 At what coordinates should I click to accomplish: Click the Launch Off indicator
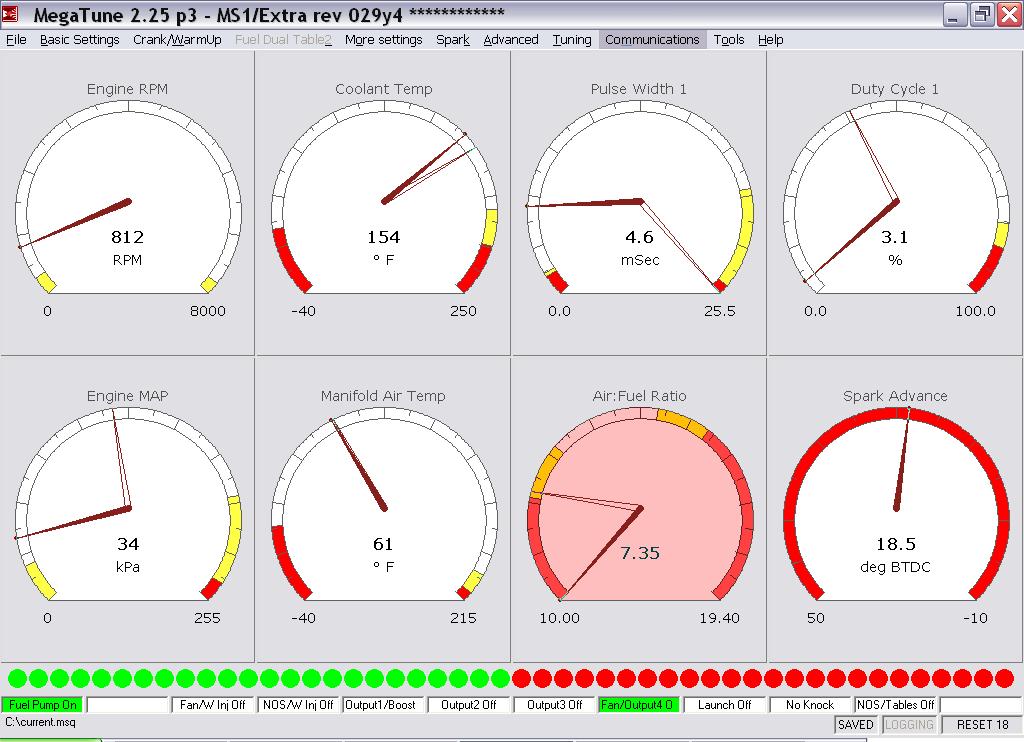(x=725, y=705)
